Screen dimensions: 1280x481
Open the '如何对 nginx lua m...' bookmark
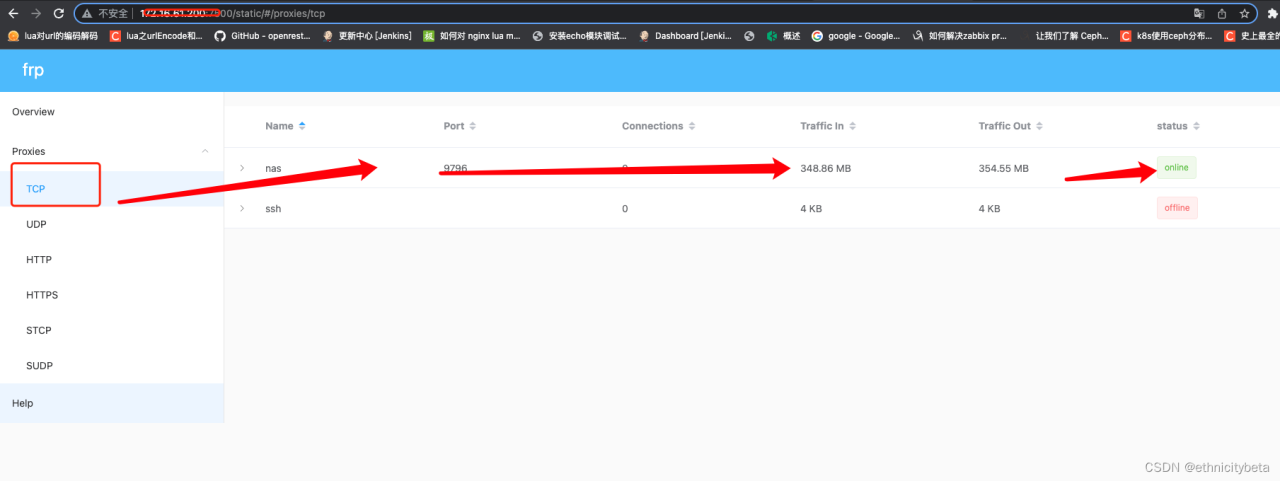point(472,35)
